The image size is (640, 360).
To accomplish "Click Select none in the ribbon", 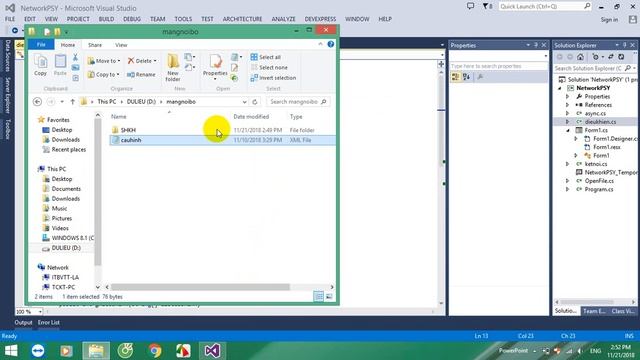I will (x=269, y=67).
